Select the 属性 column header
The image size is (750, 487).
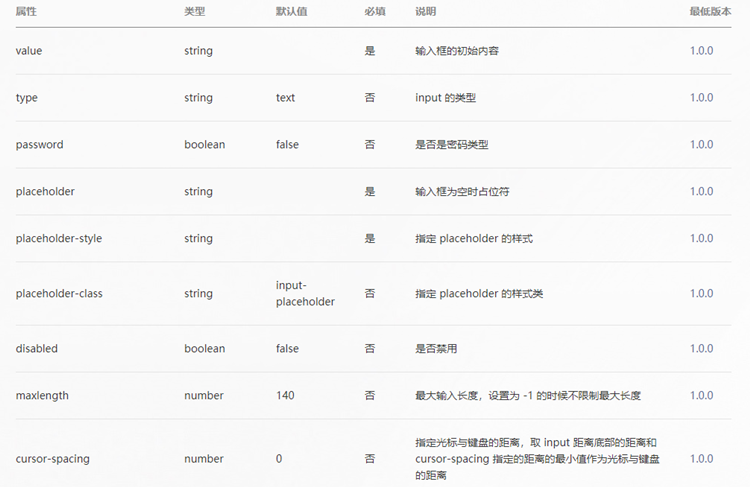26,11
